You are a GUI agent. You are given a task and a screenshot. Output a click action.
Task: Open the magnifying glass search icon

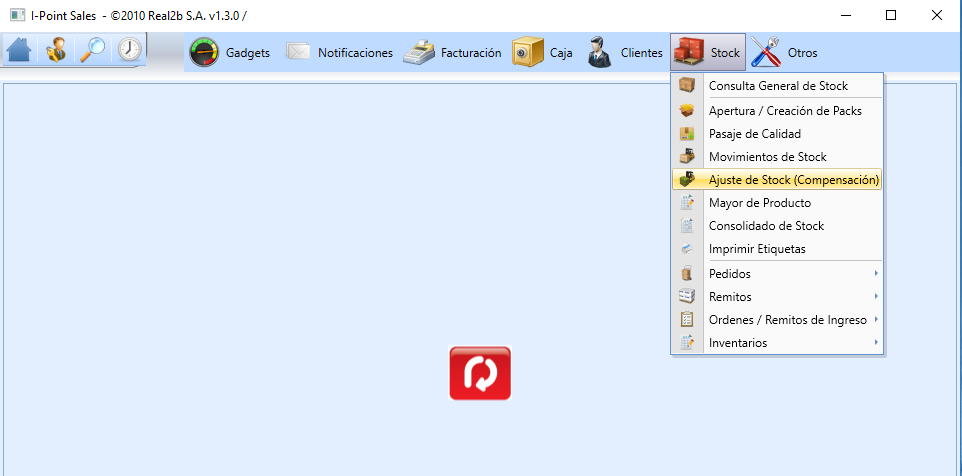tap(93, 50)
